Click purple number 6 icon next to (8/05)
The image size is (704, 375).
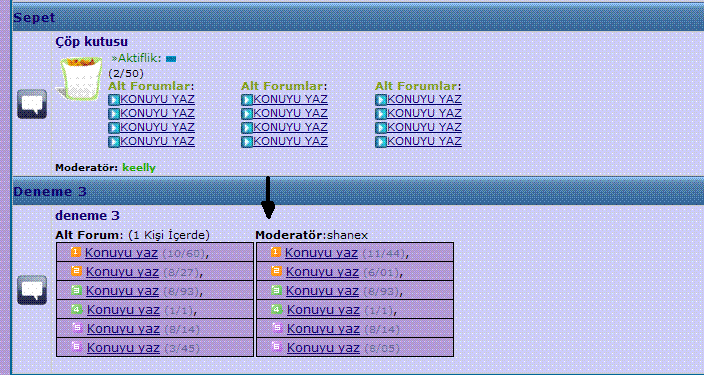(277, 347)
